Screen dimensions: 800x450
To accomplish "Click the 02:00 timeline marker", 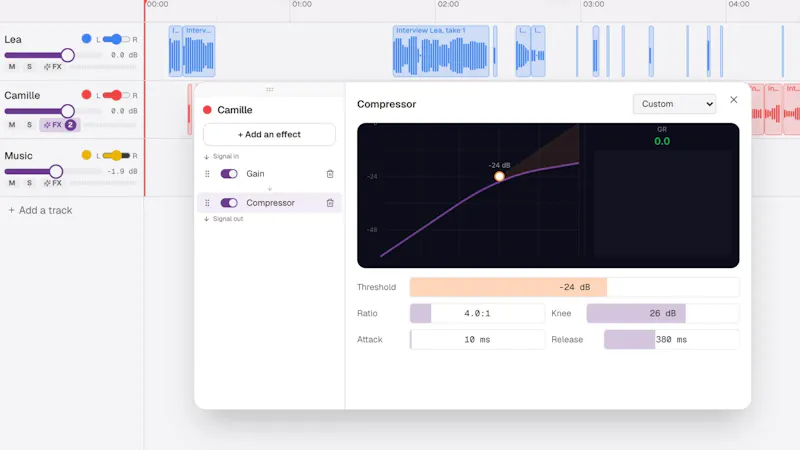I will [448, 4].
